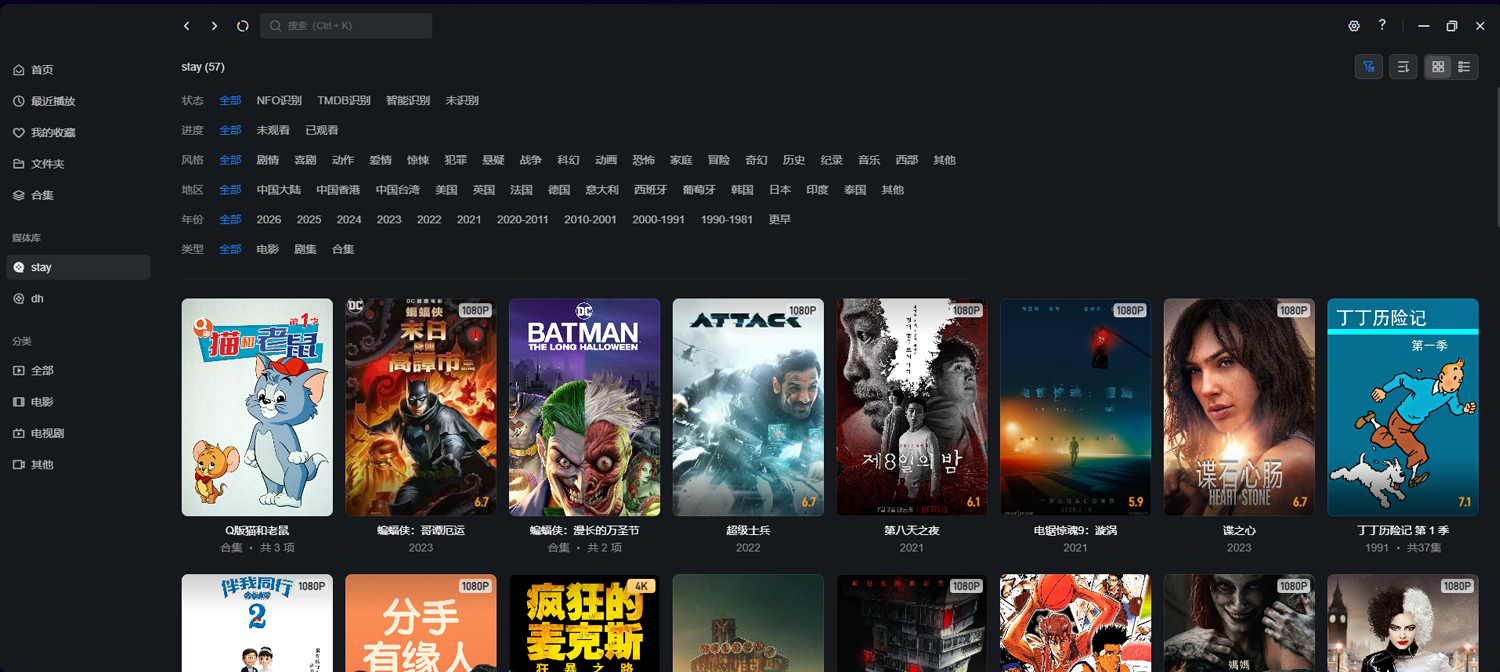This screenshot has height=672, width=1500.
Task: Filter genre by 恐怖
Action: pyautogui.click(x=643, y=160)
